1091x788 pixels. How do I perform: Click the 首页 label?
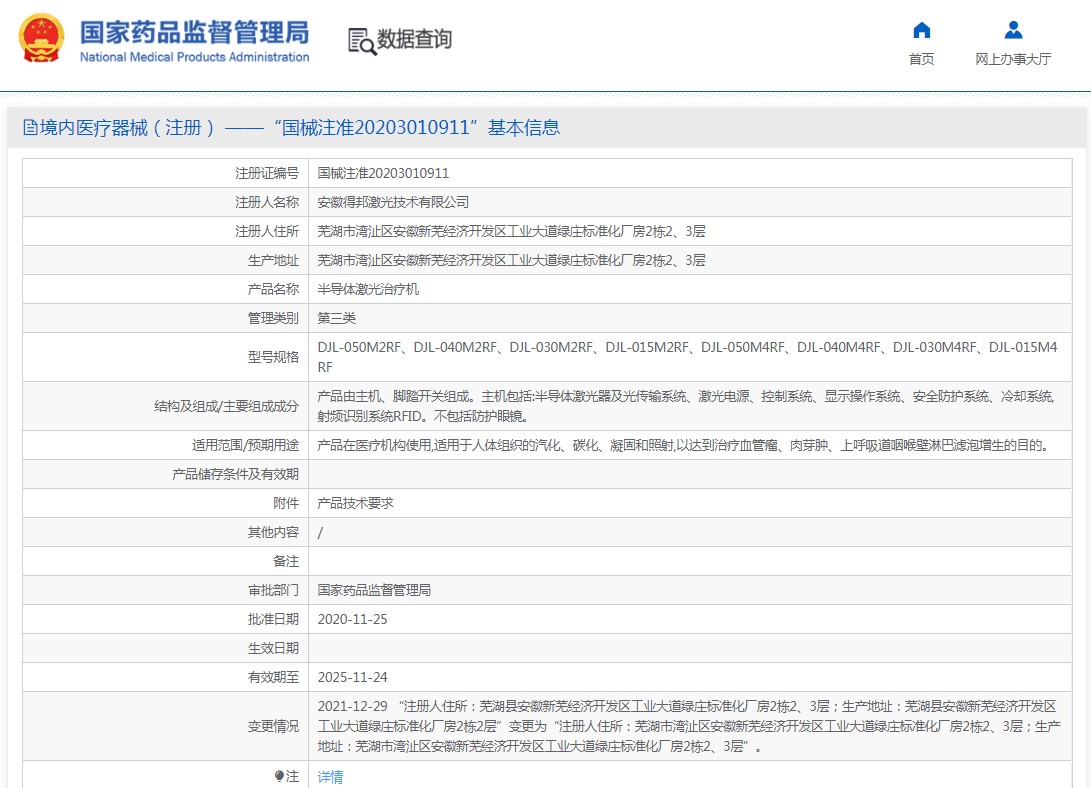pos(921,59)
